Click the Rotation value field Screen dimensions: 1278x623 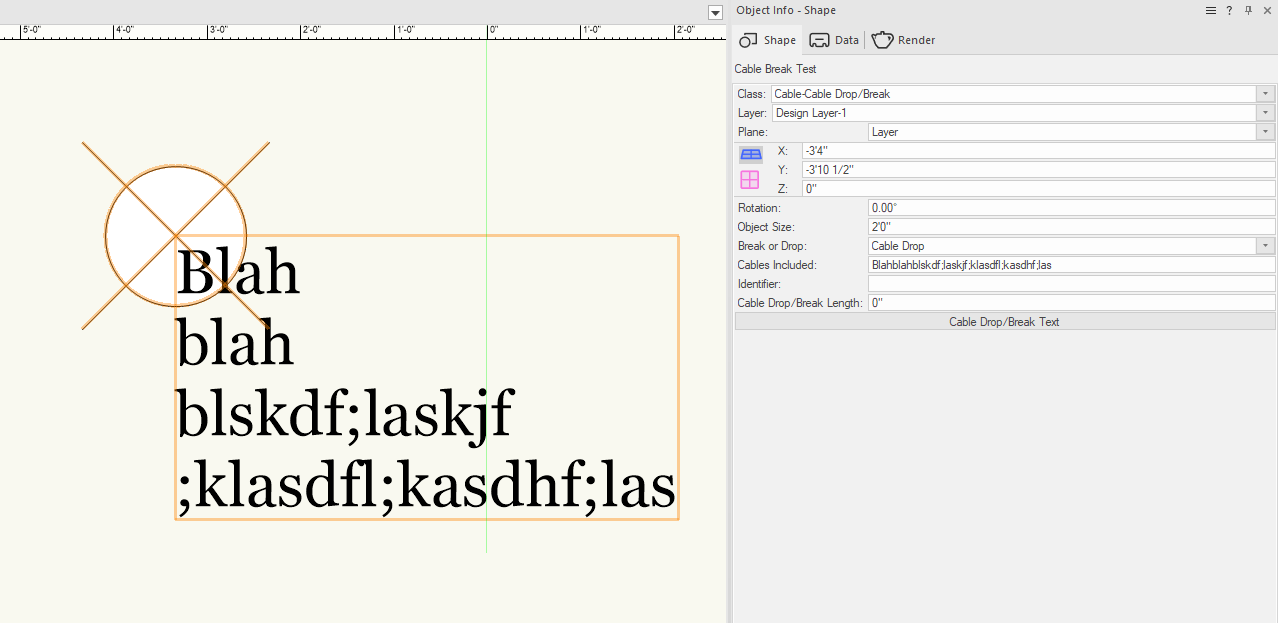(1070, 208)
